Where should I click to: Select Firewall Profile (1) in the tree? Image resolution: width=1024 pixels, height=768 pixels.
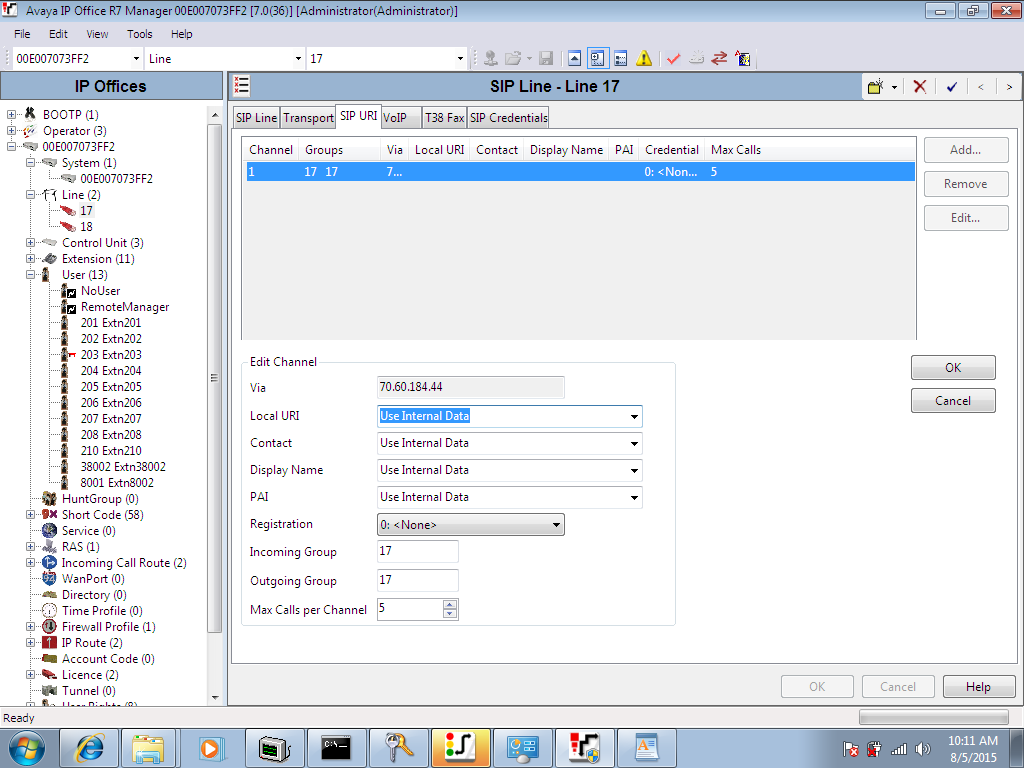(x=108, y=627)
